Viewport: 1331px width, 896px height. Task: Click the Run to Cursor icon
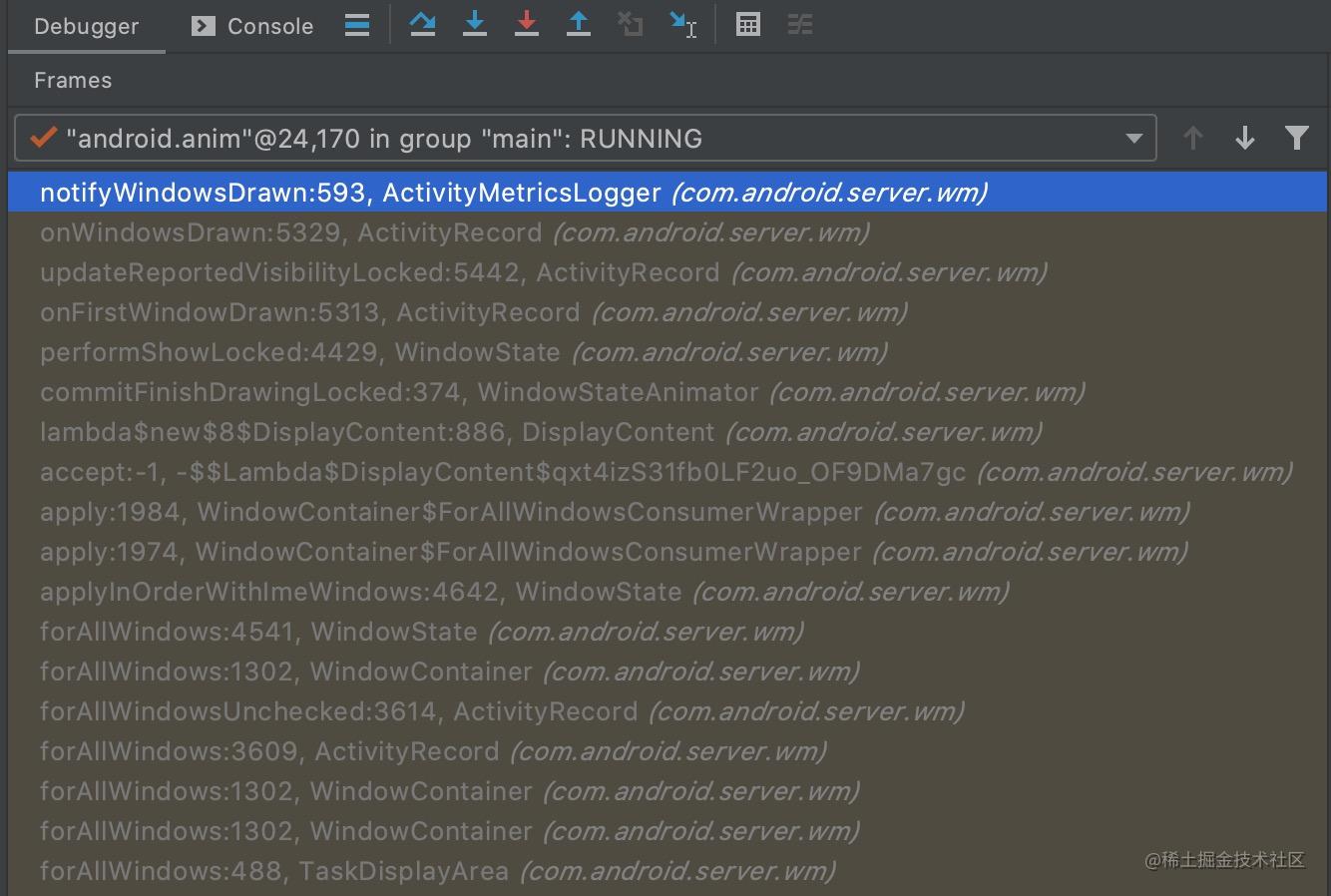[x=683, y=25]
